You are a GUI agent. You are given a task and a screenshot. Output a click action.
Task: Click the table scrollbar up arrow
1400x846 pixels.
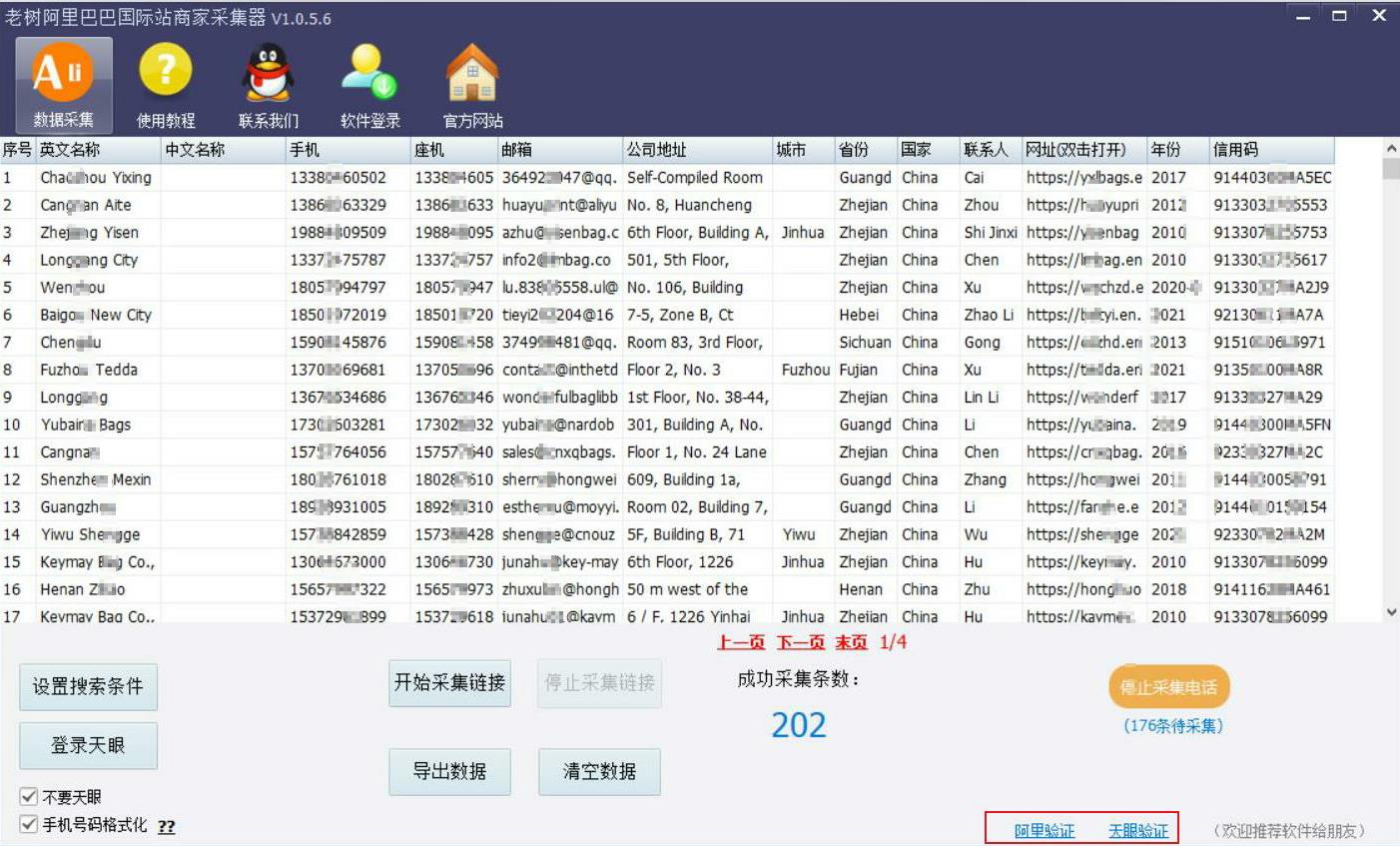[x=1391, y=148]
